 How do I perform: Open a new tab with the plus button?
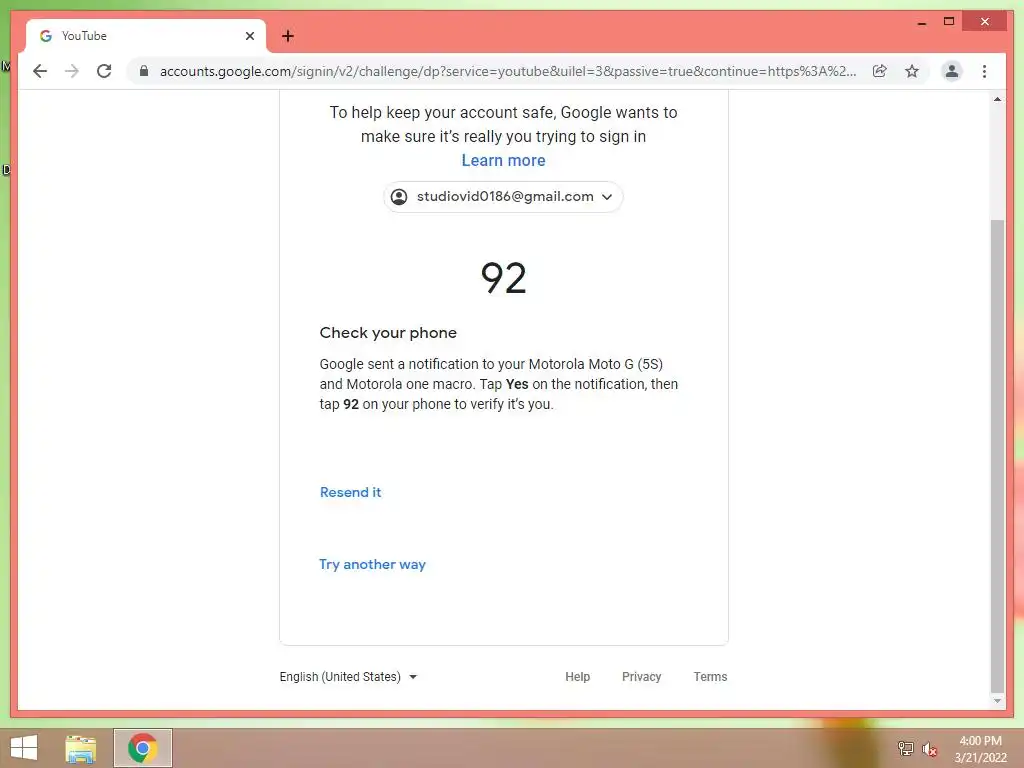tap(288, 36)
